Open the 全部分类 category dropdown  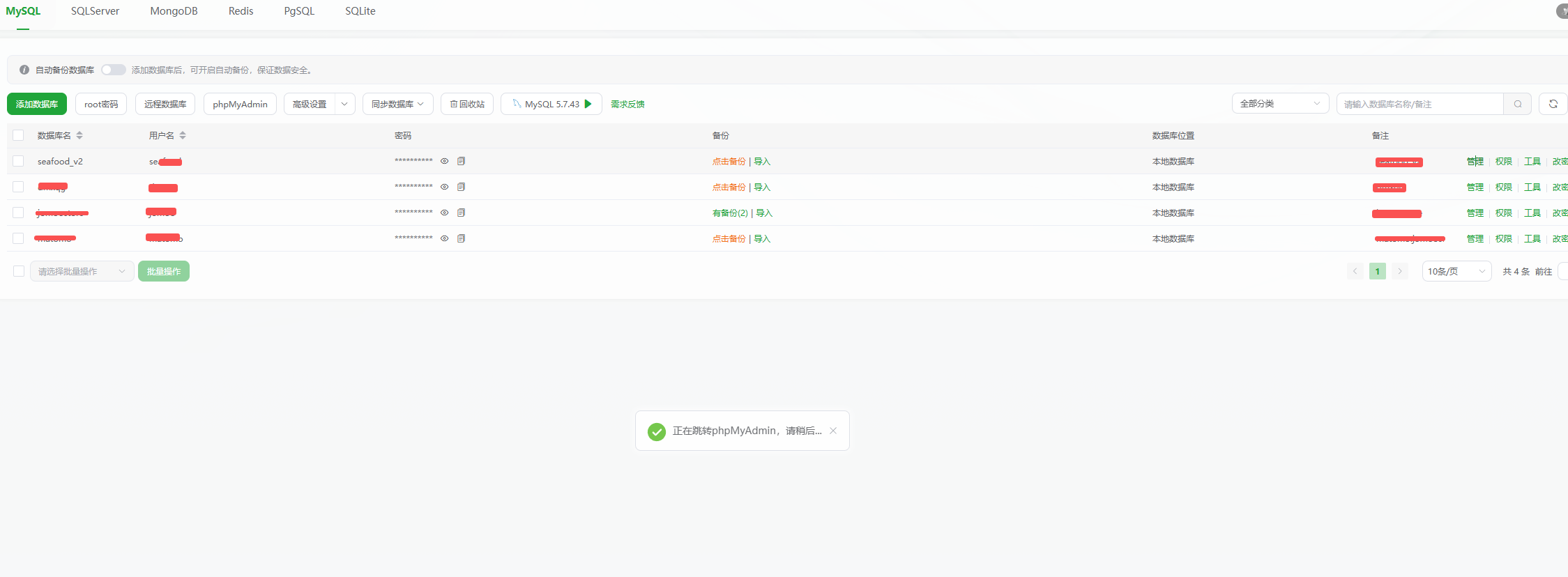[x=1280, y=104]
